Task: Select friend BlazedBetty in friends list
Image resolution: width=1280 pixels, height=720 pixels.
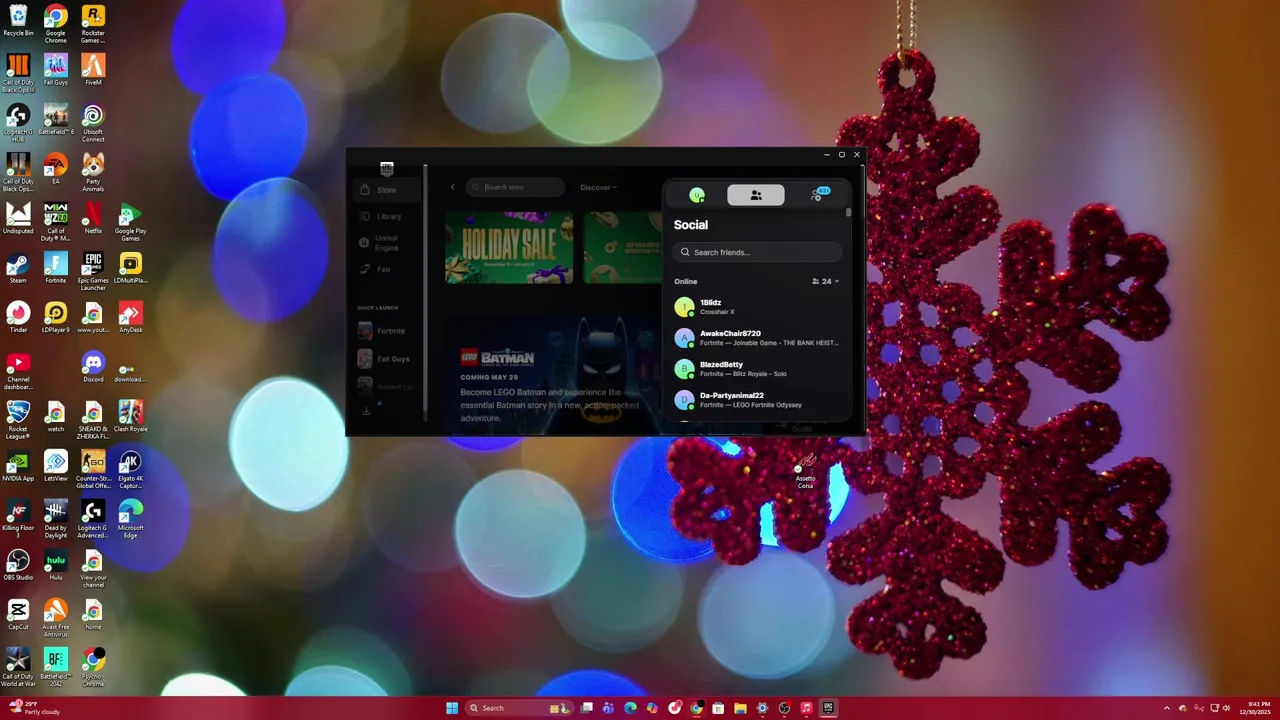Action: 757,369
